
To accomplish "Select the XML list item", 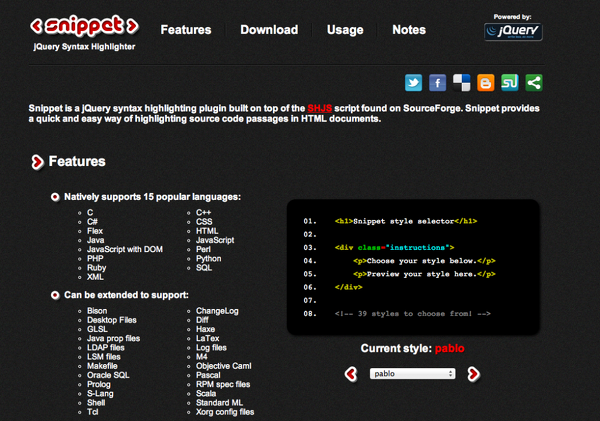I will (95, 277).
